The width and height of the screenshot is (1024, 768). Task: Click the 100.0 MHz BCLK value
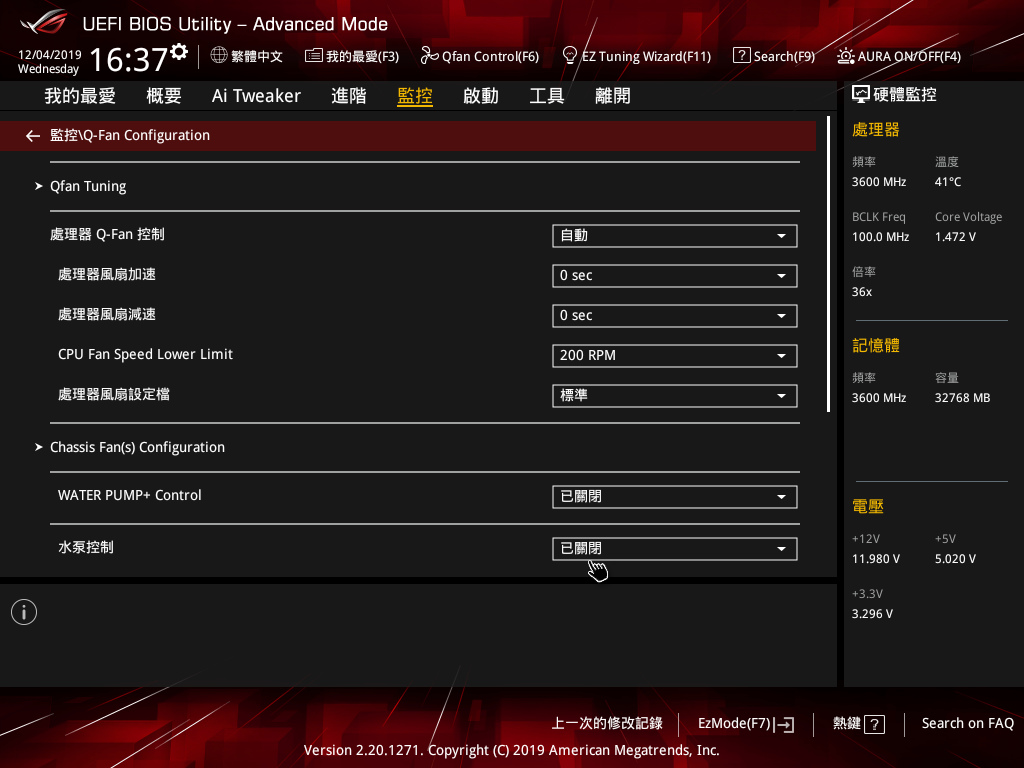click(880, 236)
